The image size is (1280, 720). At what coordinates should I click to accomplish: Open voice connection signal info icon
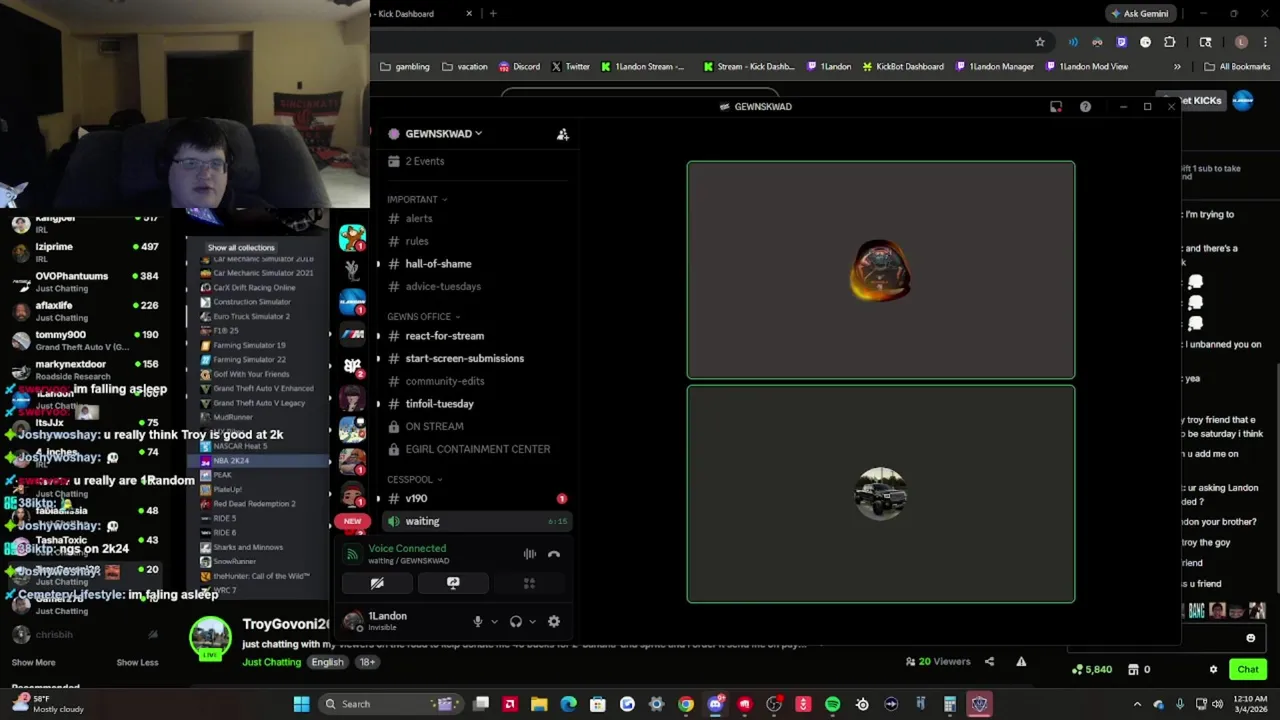352,554
